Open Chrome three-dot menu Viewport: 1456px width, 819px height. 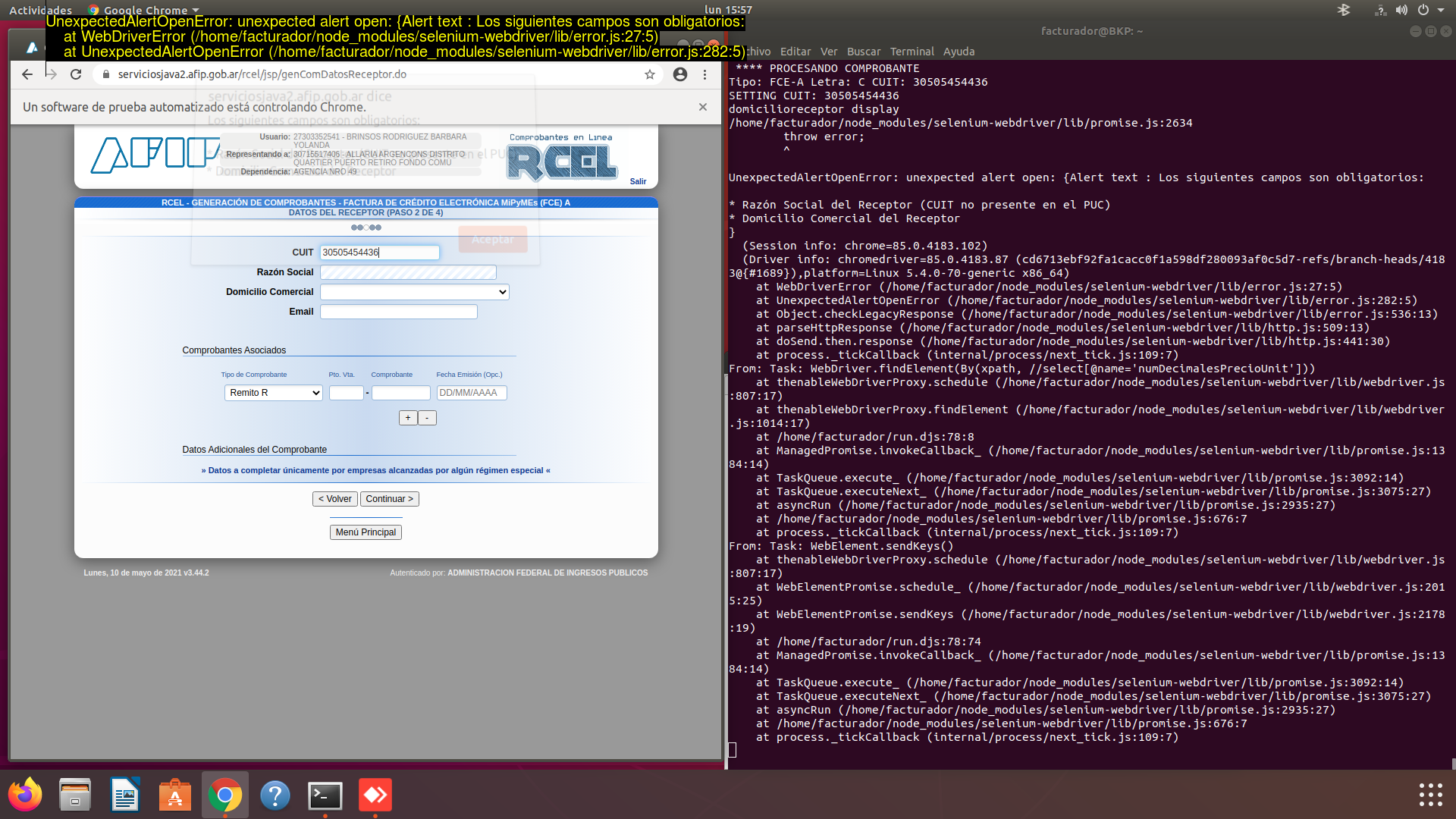704,74
